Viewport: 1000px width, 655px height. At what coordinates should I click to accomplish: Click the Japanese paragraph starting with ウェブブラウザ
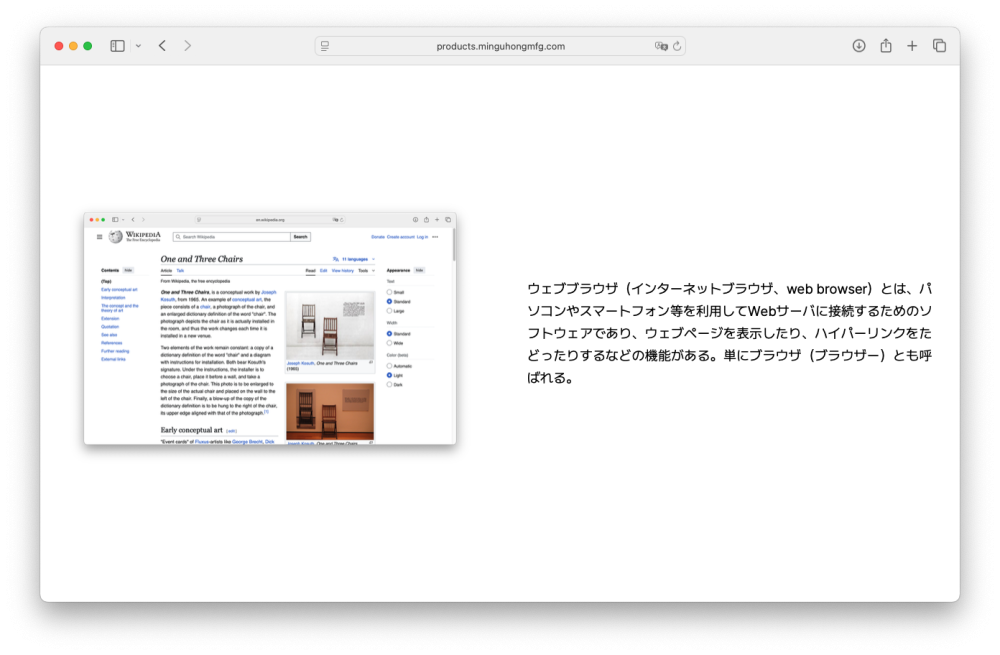730,333
